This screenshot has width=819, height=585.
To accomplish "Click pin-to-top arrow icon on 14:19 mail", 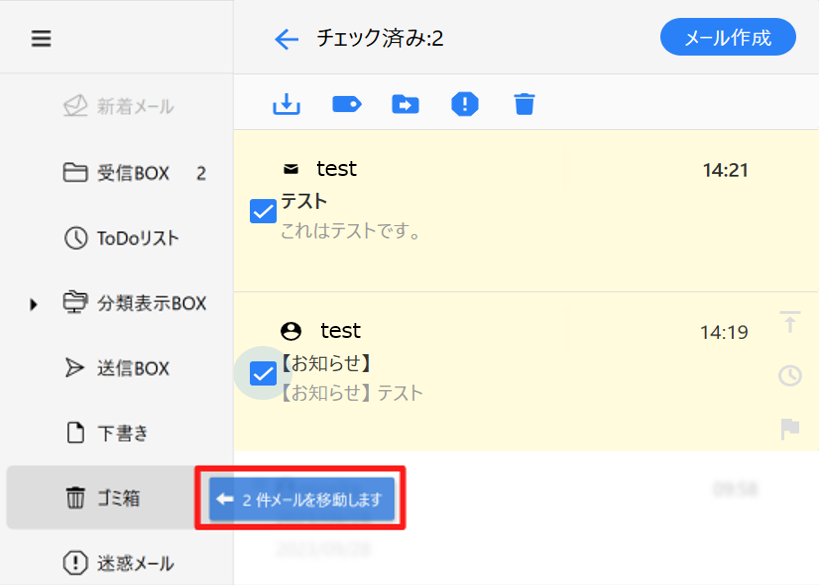I will point(790,322).
